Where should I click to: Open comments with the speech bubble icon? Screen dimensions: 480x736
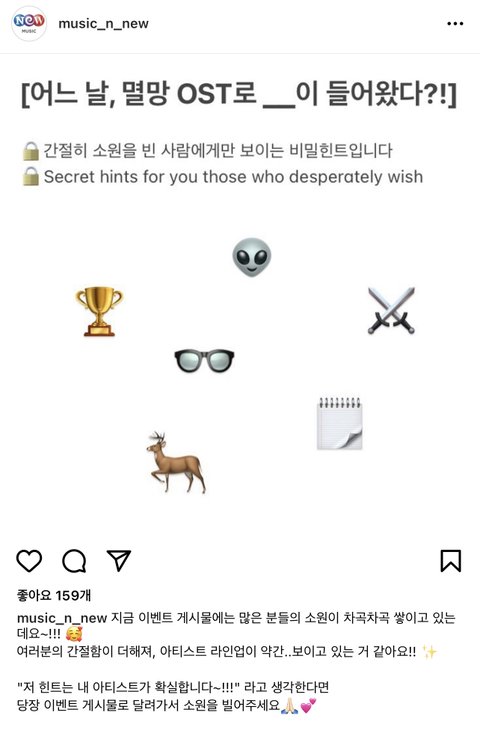74,561
